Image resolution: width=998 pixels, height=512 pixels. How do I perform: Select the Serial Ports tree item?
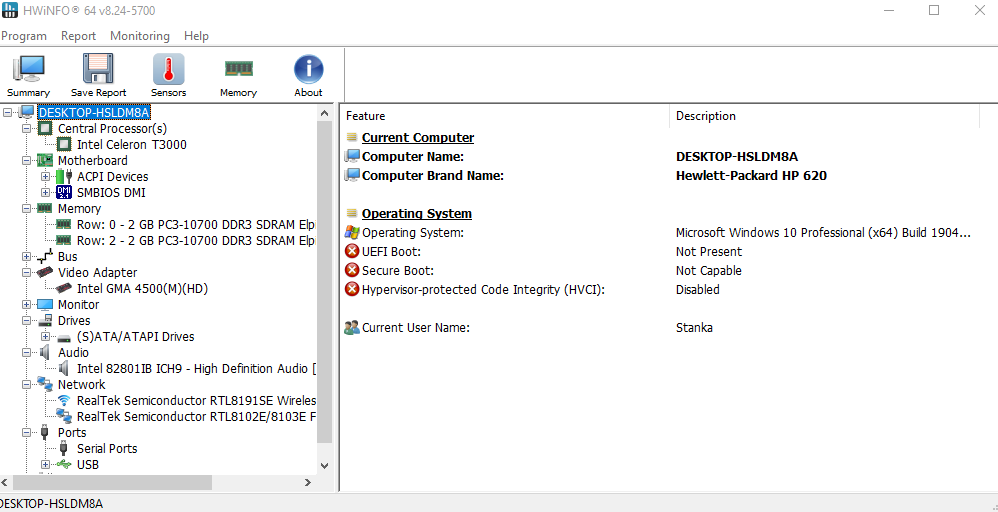(x=107, y=449)
